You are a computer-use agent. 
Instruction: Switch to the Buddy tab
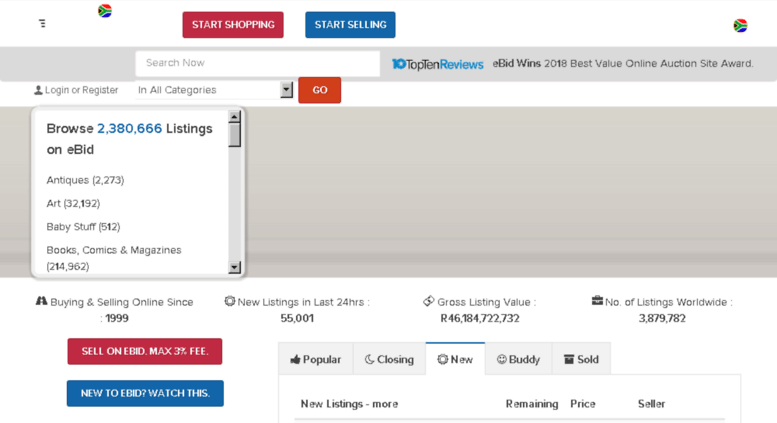coord(518,359)
